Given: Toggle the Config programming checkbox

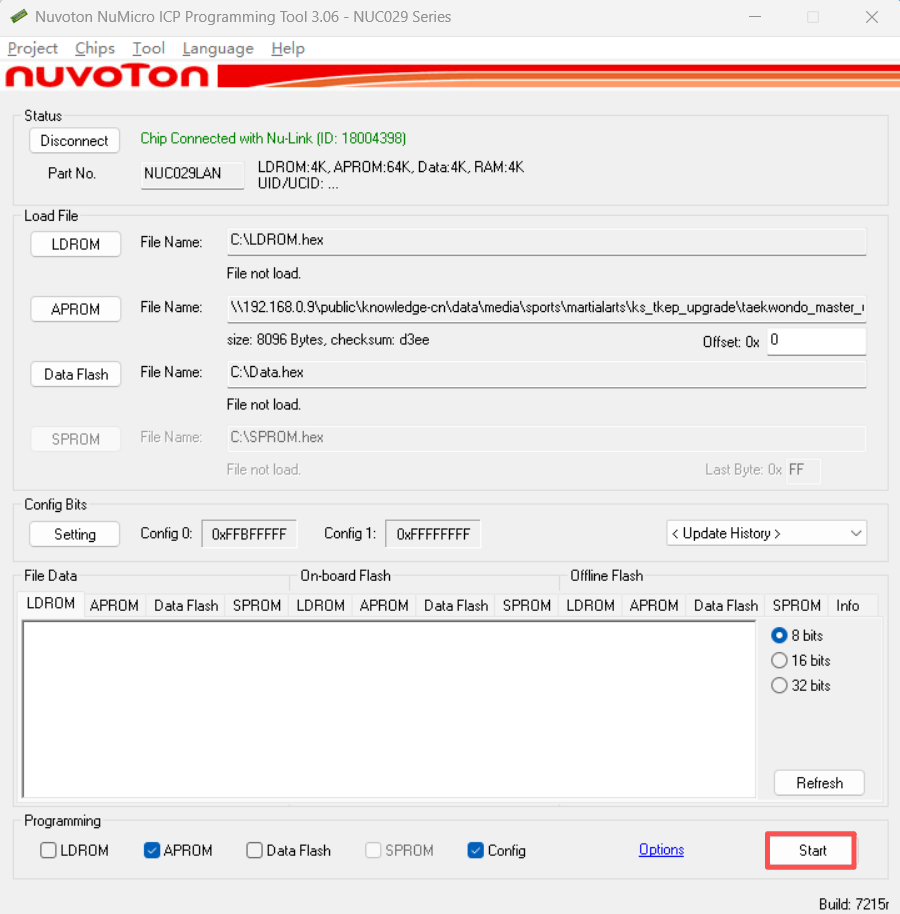Looking at the screenshot, I should tap(476, 851).
